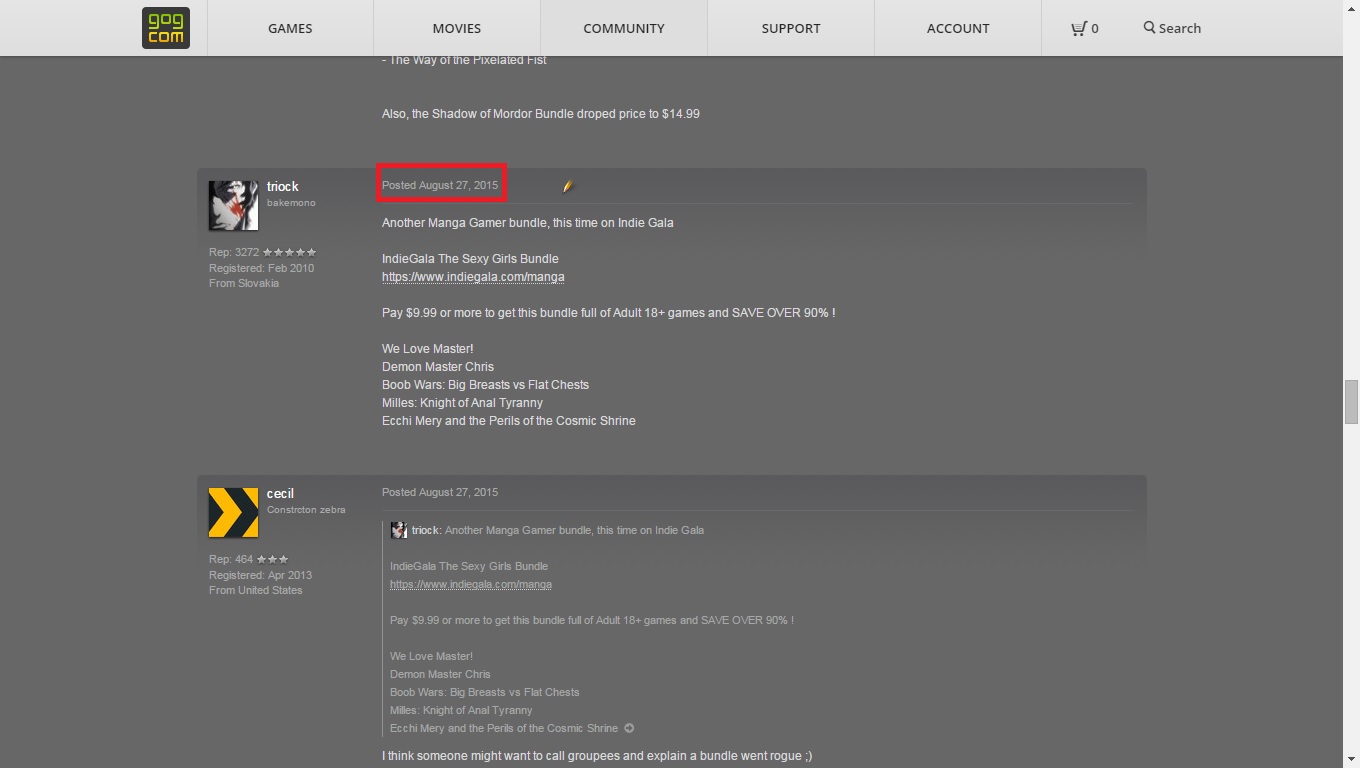Click 'IndieGala The Sexy Girls Bundle' in triock's post
The height and width of the screenshot is (768, 1360).
point(470,259)
